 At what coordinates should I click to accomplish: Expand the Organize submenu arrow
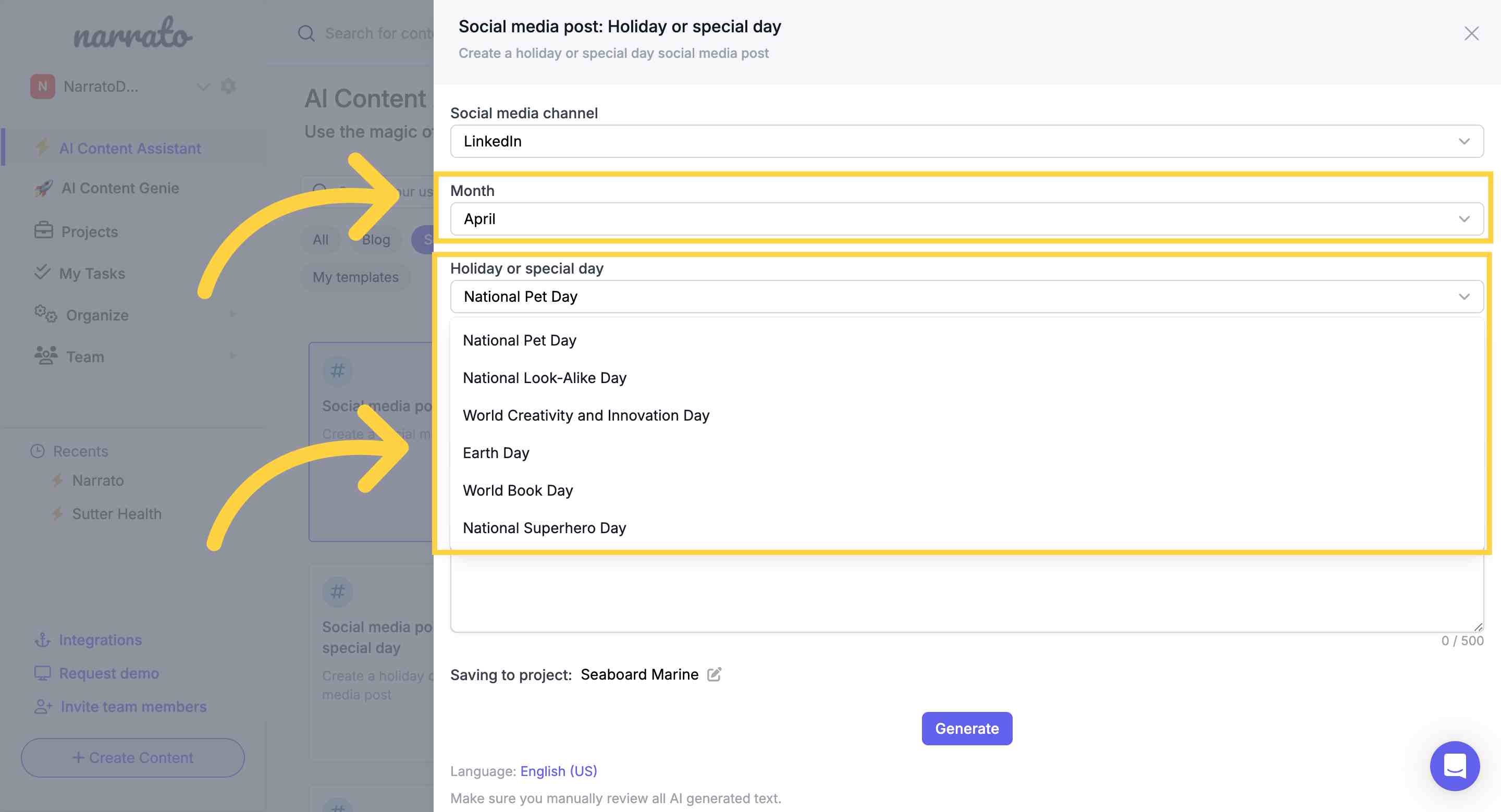(232, 314)
